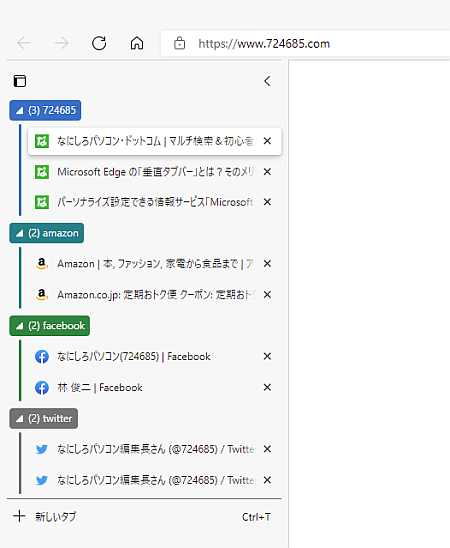The width and height of the screenshot is (450, 548).
Task: Close the second Twitter tab
Action: point(267,480)
